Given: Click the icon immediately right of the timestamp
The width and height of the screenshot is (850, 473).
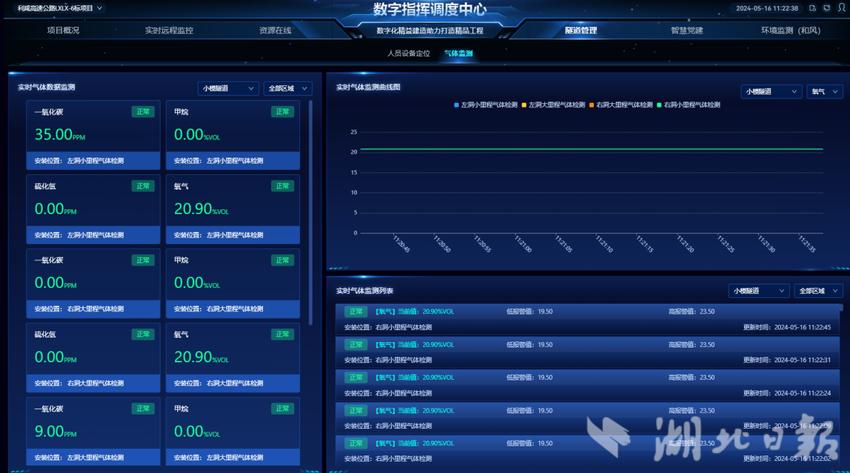Looking at the screenshot, I should 812,8.
